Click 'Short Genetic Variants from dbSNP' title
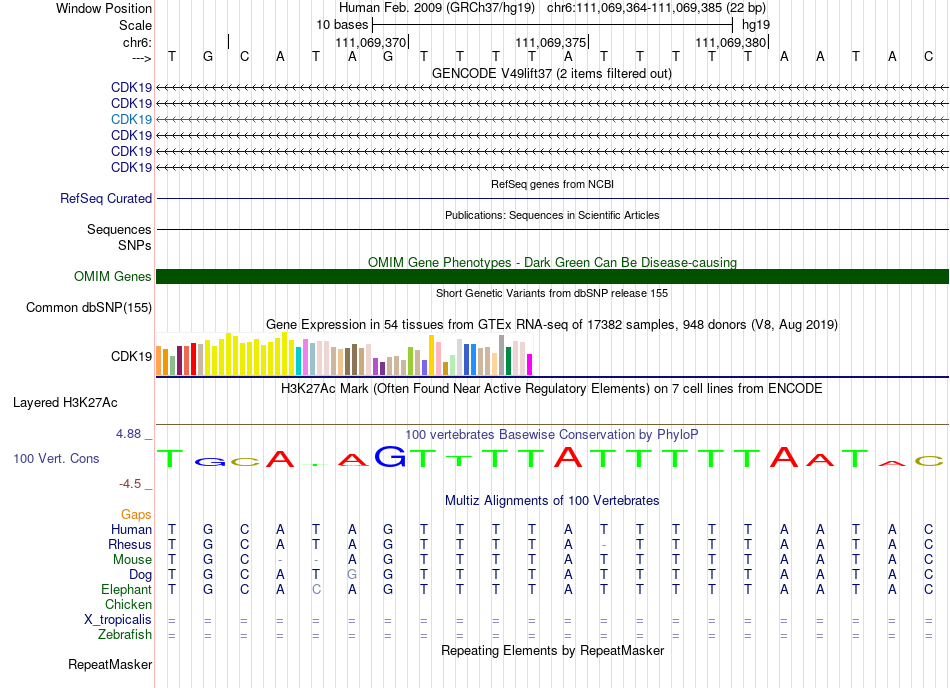Screen dimensions: 950x688 coord(552,293)
